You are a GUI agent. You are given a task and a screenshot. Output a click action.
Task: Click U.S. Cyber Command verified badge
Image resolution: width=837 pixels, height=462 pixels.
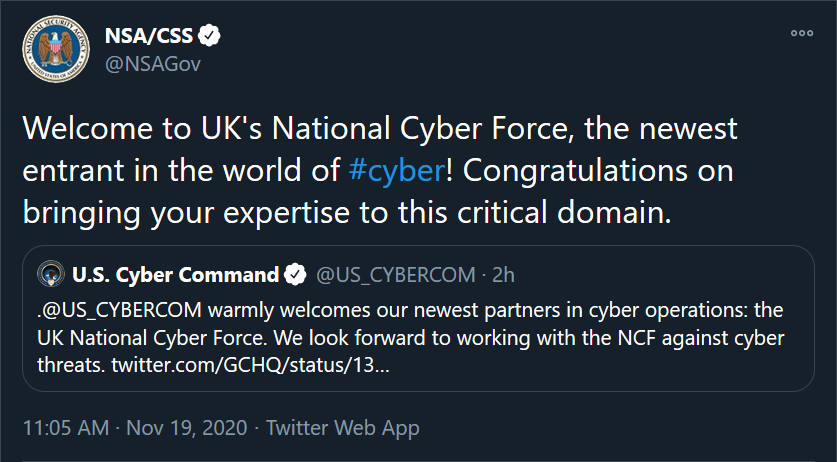click(295, 275)
